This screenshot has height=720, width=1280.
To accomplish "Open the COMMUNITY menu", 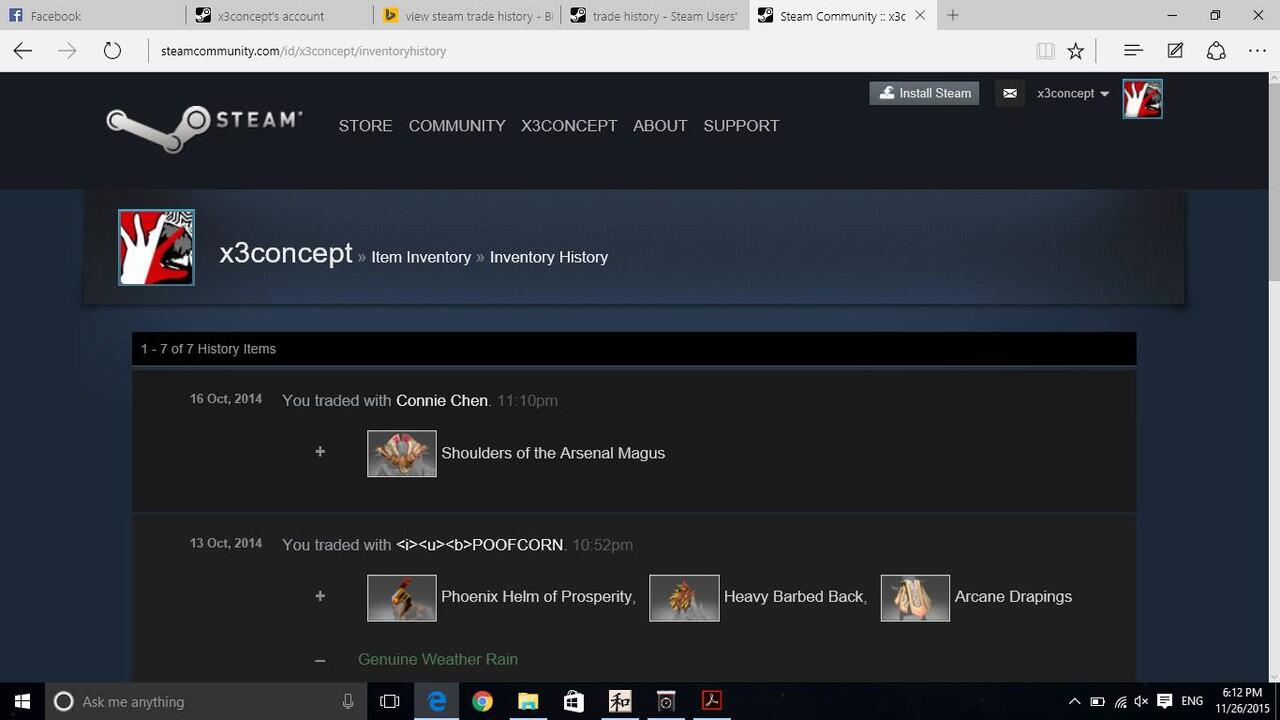I will [x=457, y=126].
